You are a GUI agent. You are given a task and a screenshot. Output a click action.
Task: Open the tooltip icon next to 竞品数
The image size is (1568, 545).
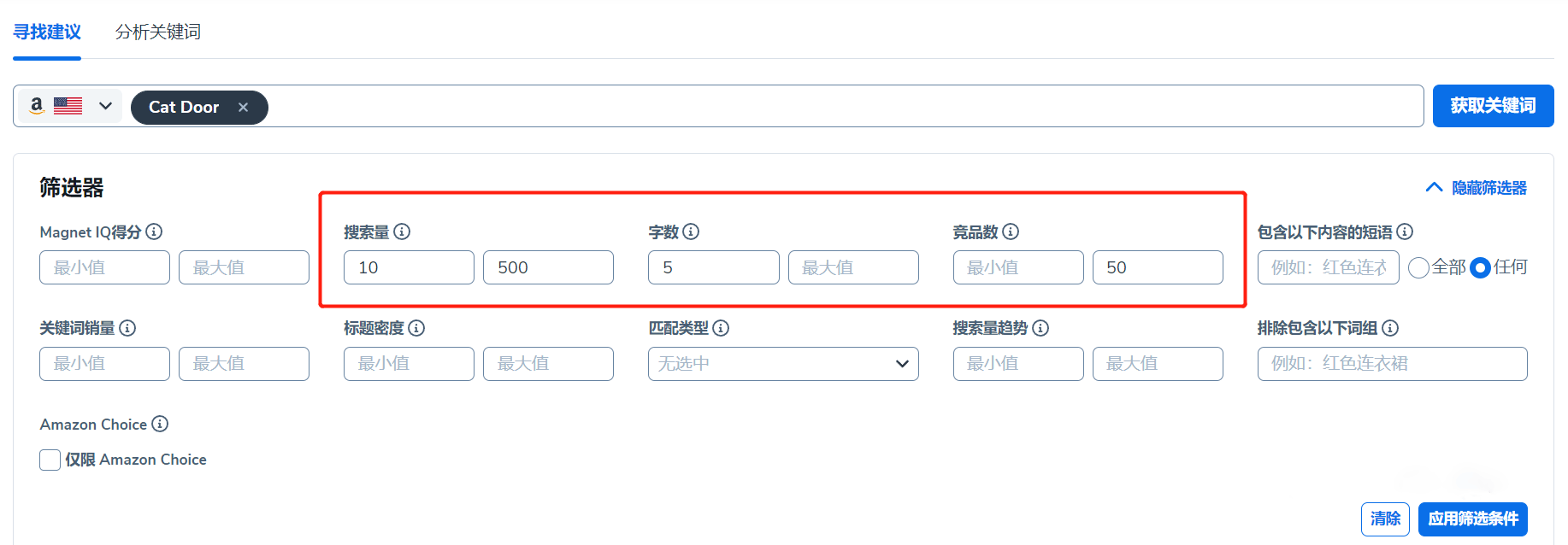(x=1011, y=231)
